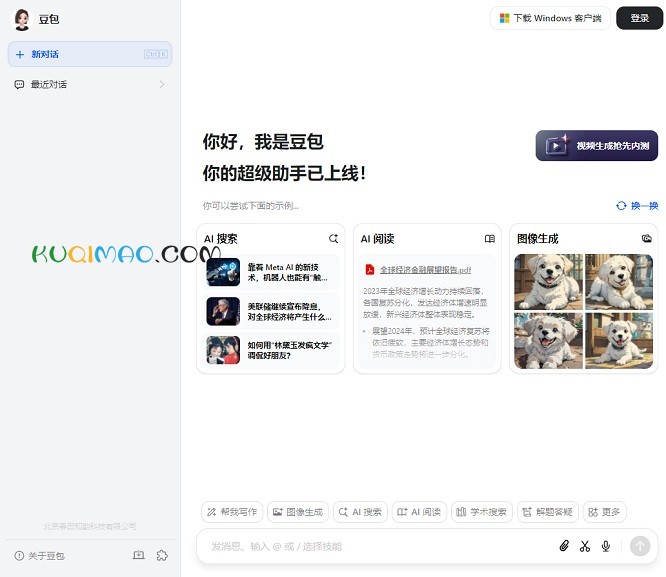This screenshot has height=577, width=666.
Task: Click the scissors screenshot icon
Action: [585, 546]
